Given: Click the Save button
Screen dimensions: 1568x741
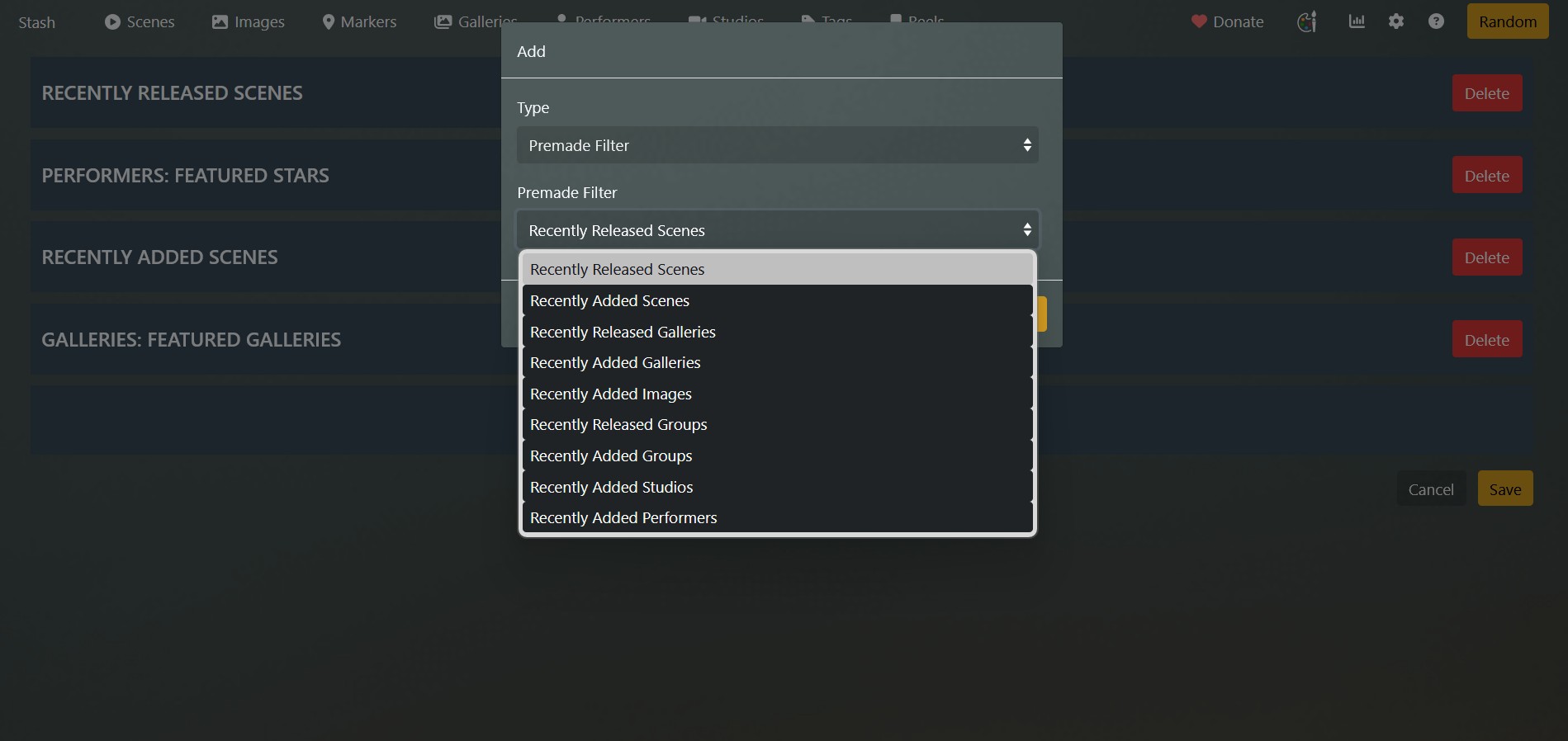Looking at the screenshot, I should pos(1504,489).
